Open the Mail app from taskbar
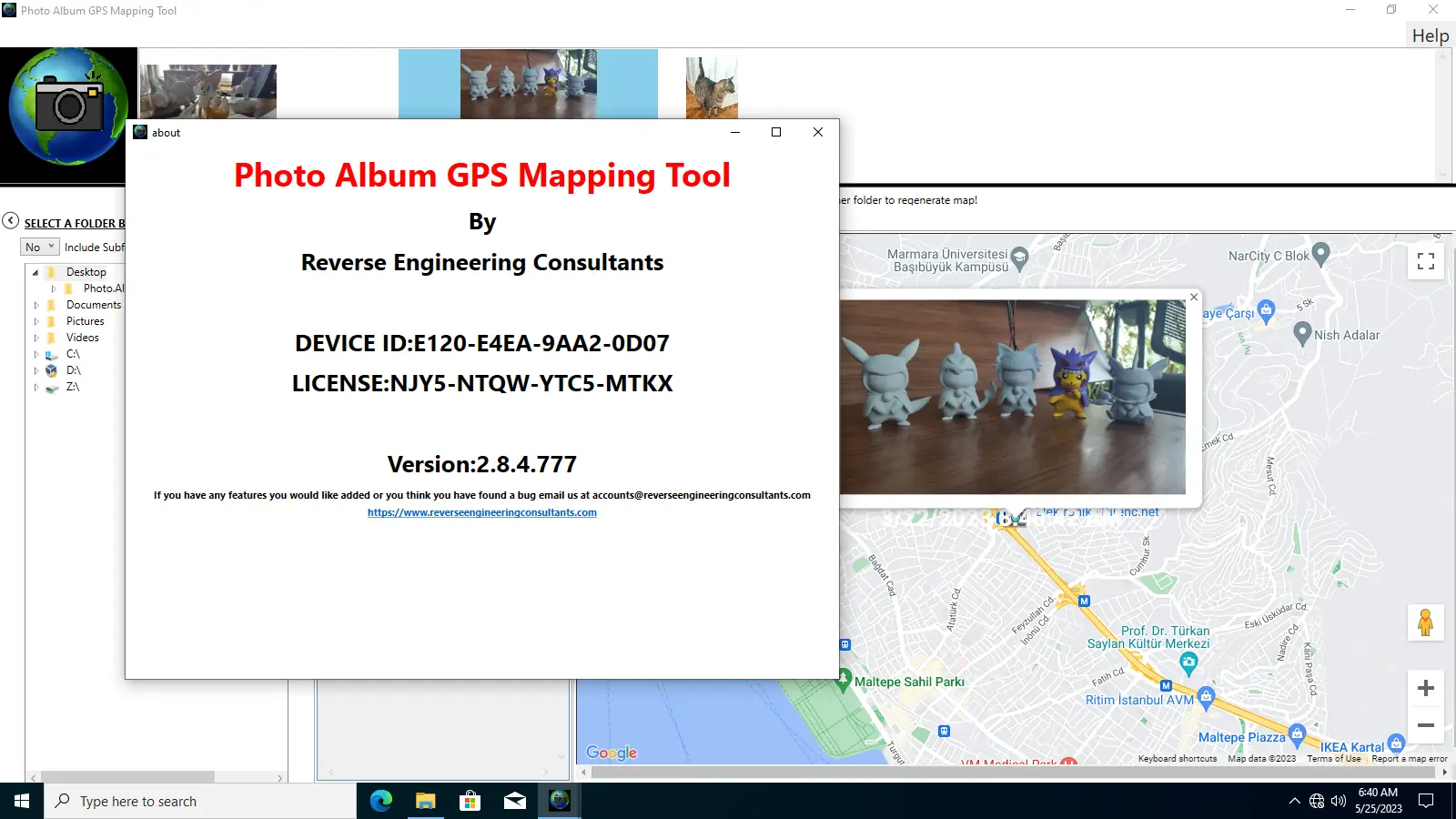 514,801
